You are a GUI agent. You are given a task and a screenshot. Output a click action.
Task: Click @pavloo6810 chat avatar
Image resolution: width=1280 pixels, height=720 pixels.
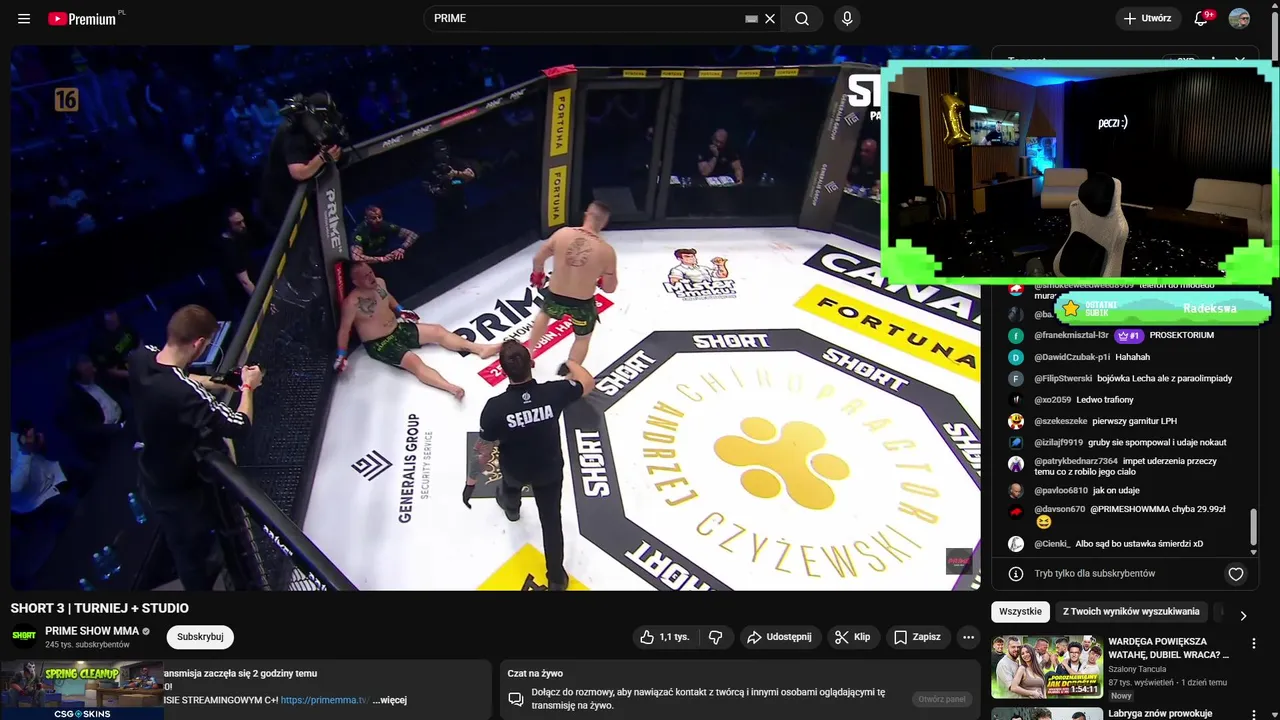coord(1016,491)
